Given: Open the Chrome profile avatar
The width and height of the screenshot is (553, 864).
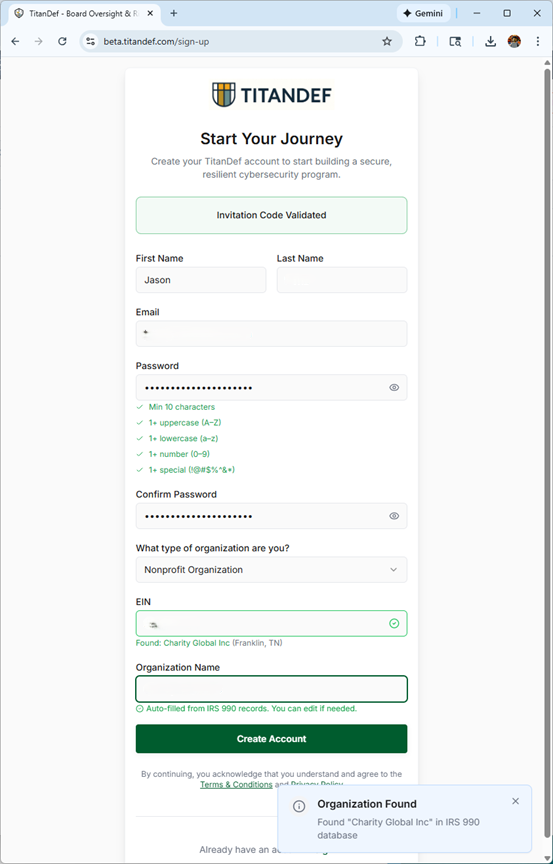Looking at the screenshot, I should click(x=514, y=41).
